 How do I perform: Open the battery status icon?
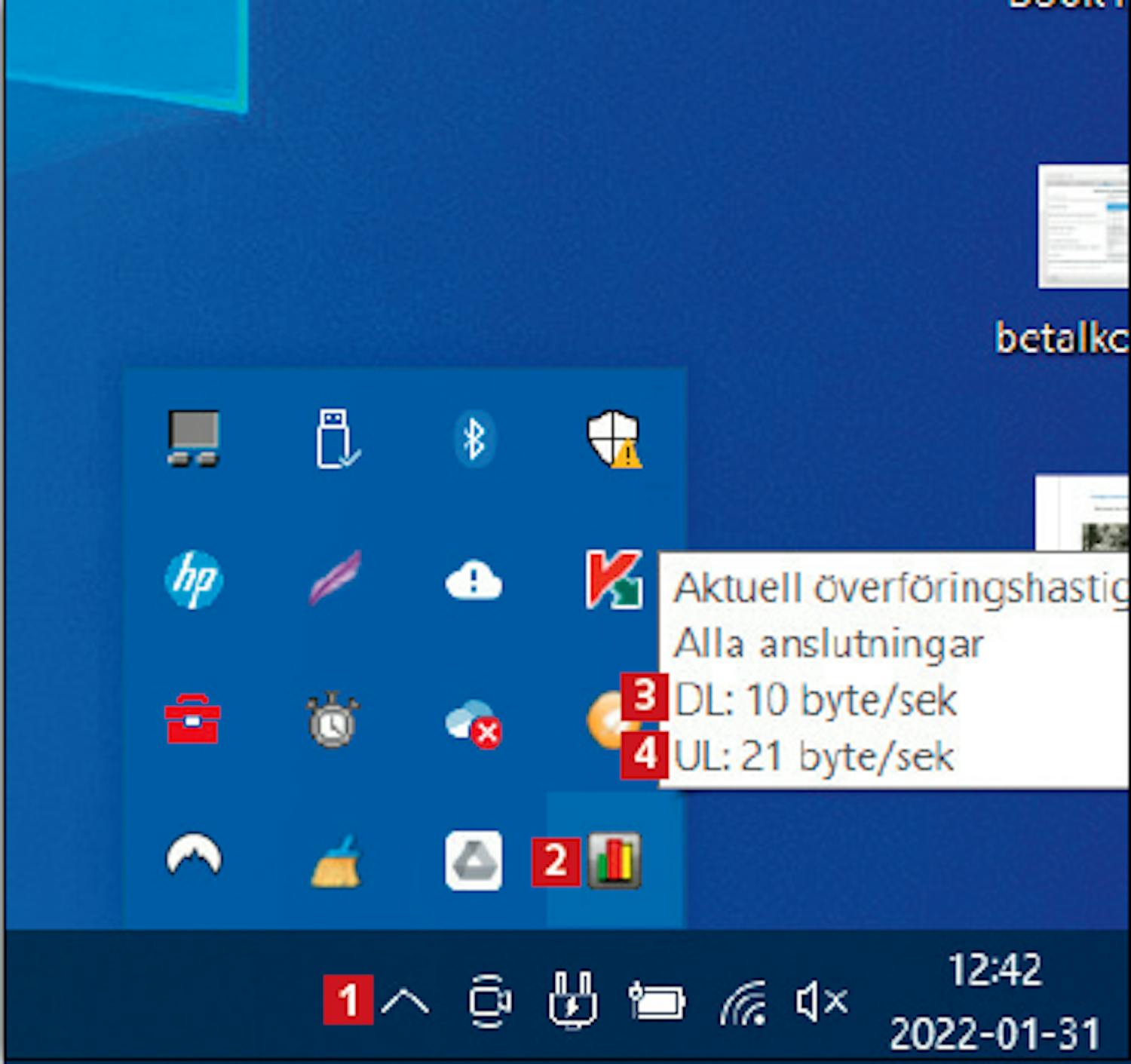657,1001
